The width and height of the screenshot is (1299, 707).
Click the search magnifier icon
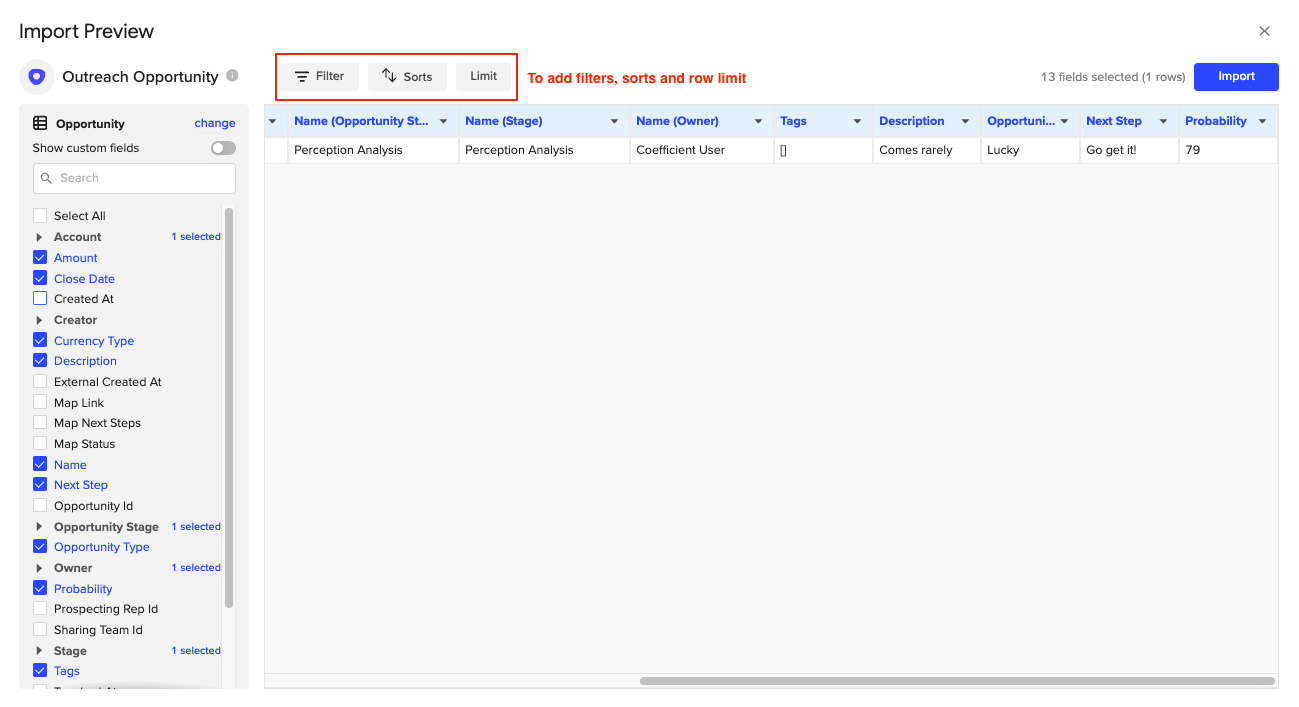pyautogui.click(x=46, y=178)
